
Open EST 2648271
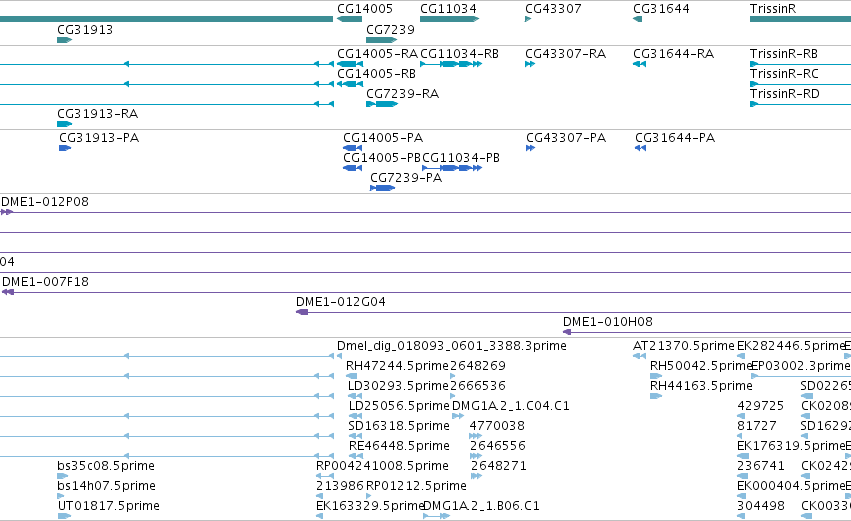pos(498,466)
